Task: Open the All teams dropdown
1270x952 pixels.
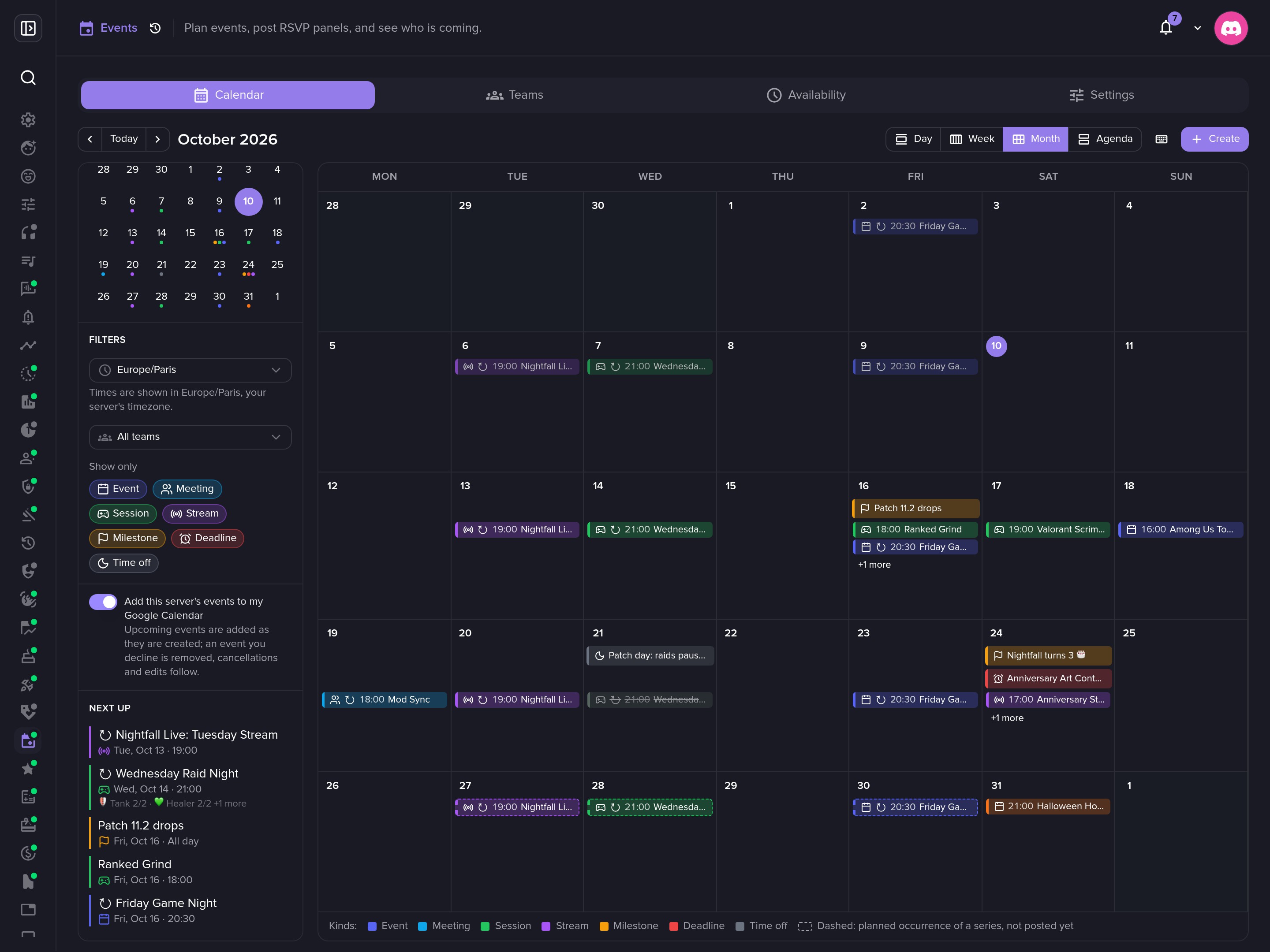Action: [190, 437]
